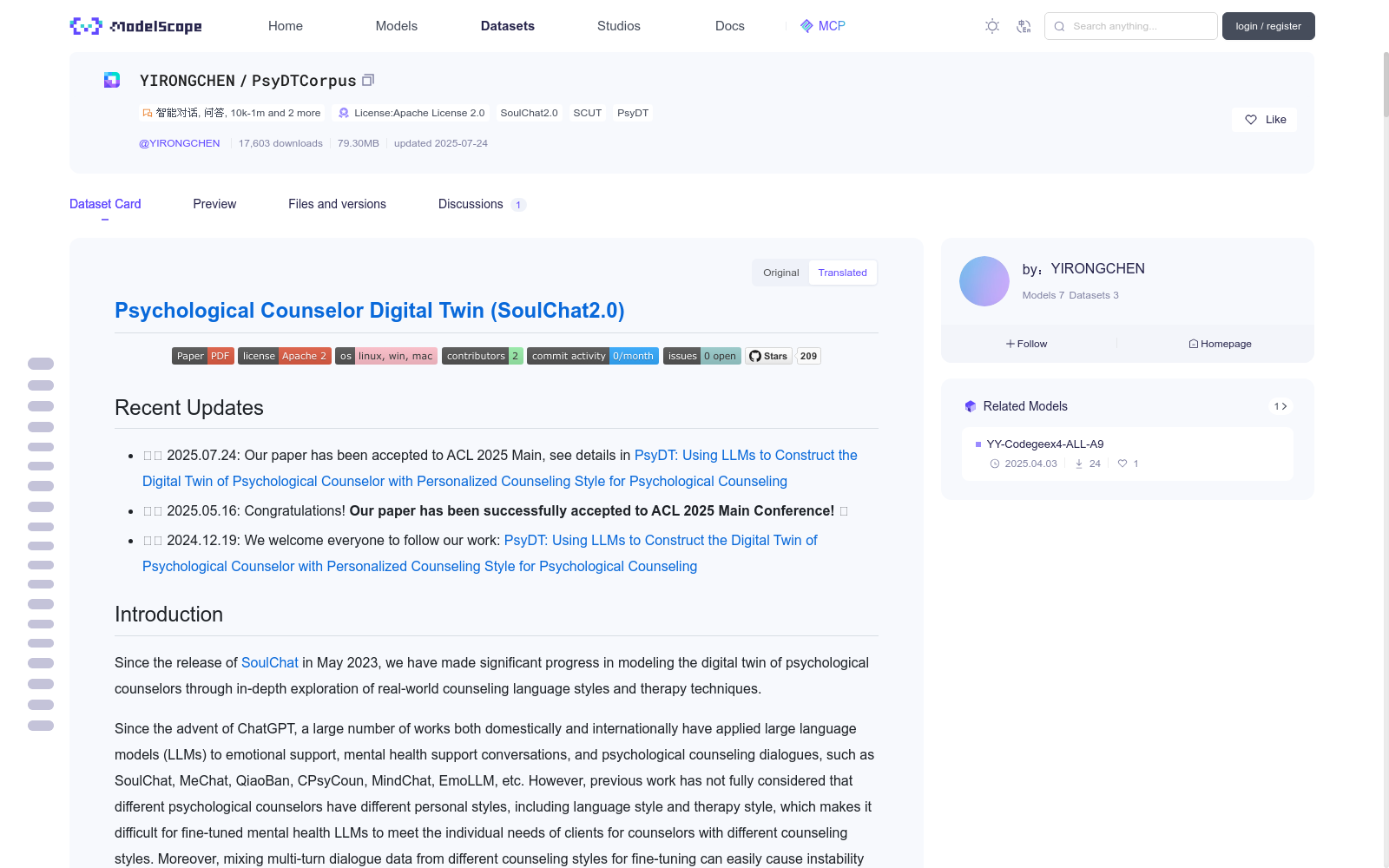The image size is (1389, 868).
Task: Click Related Models cube icon
Action: (x=971, y=406)
